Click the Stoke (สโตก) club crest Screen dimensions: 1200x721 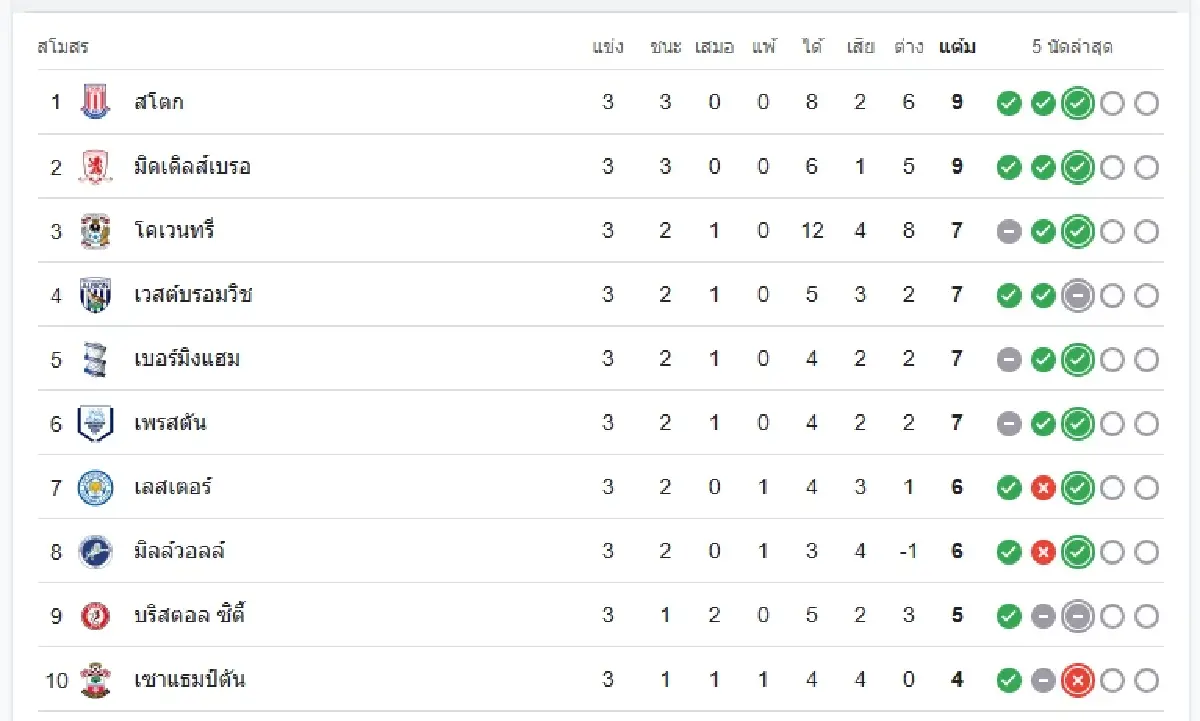click(x=94, y=102)
